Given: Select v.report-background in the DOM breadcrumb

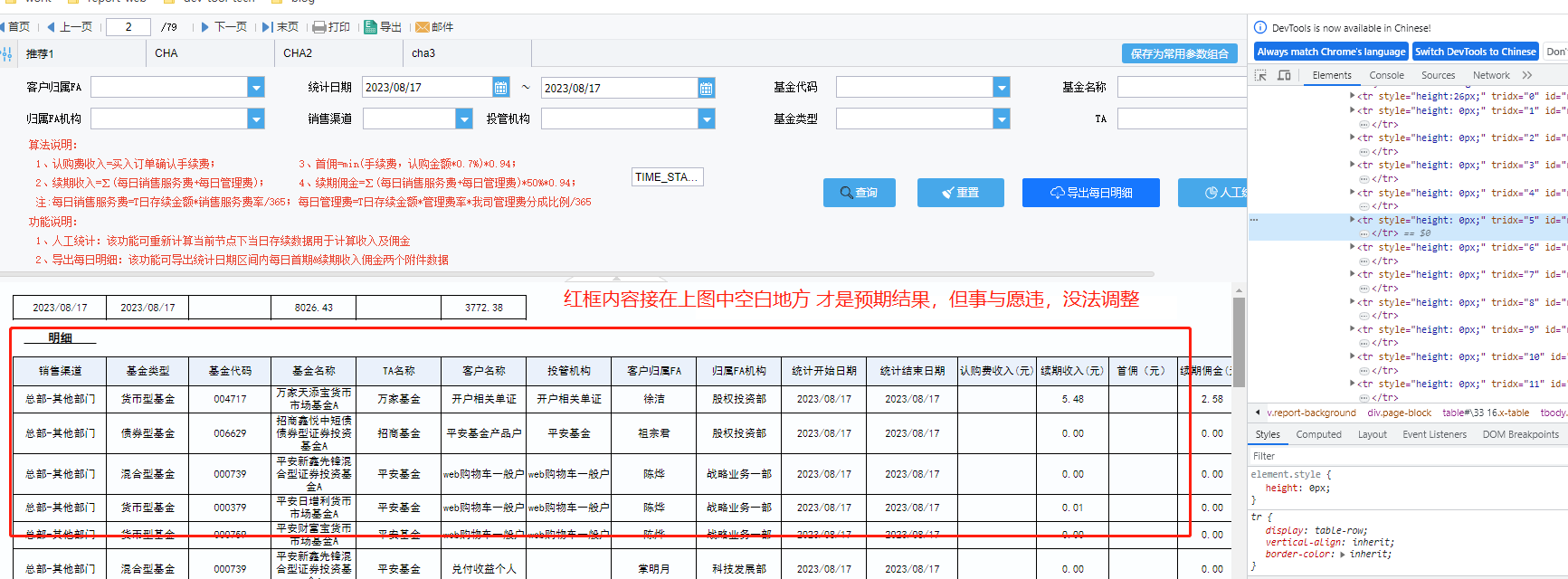Looking at the screenshot, I should click(x=1311, y=413).
